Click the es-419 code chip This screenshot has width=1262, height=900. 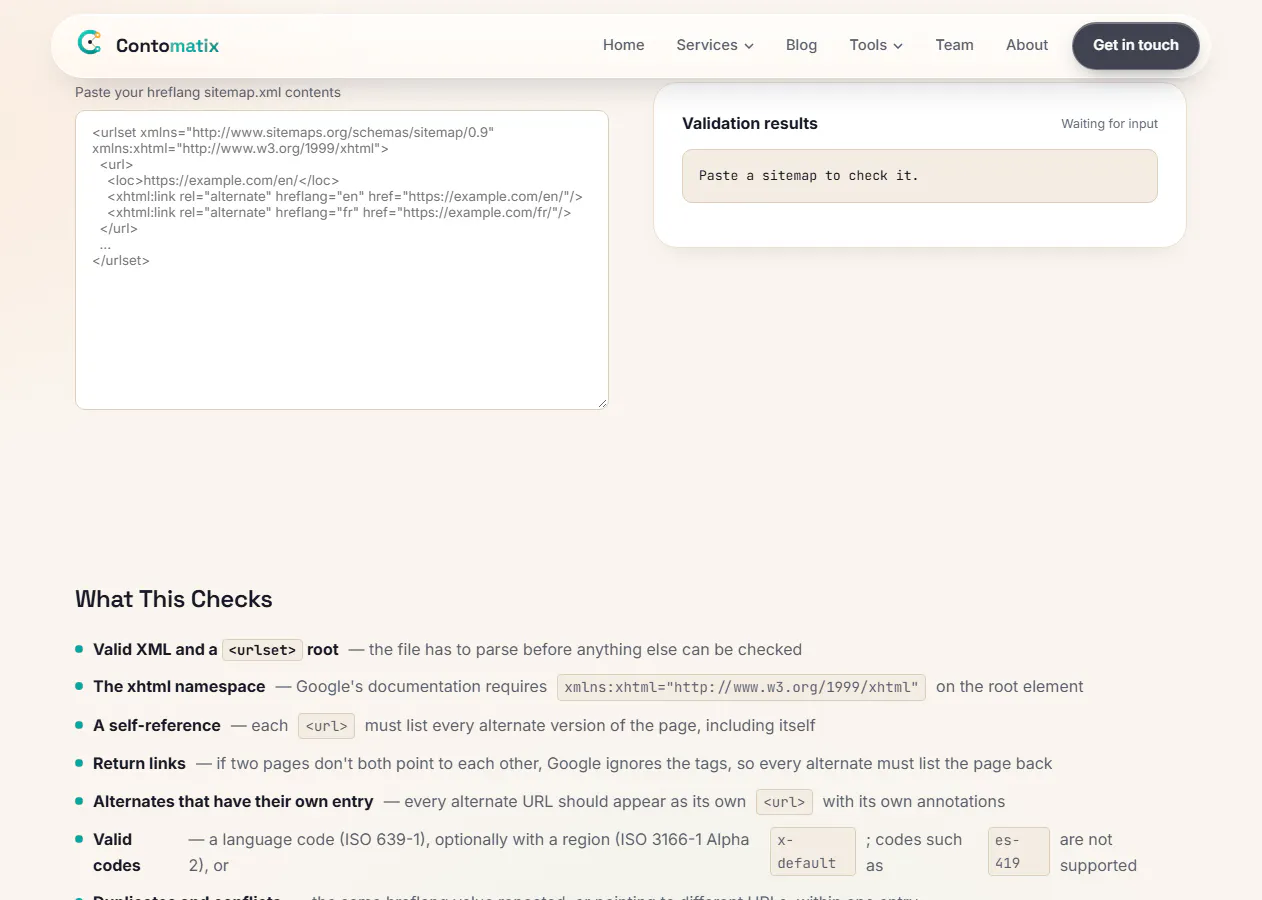coord(1018,852)
